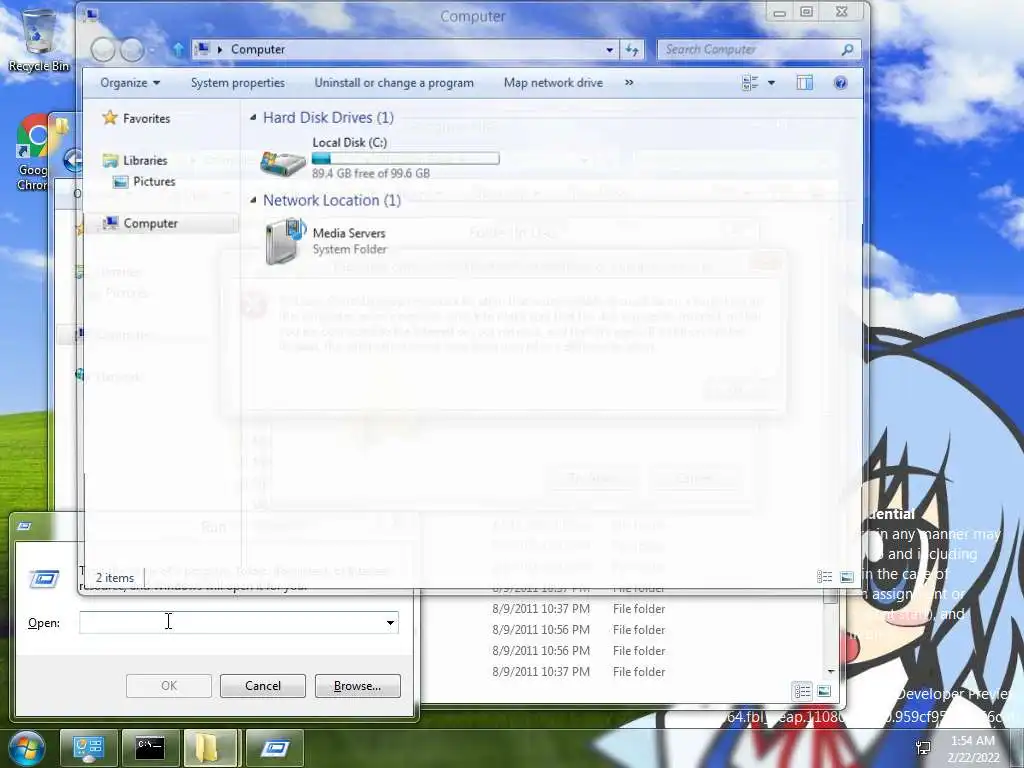Screen dimensions: 1024x768
Task: Click Computer window title bar icon
Action: 91,14
